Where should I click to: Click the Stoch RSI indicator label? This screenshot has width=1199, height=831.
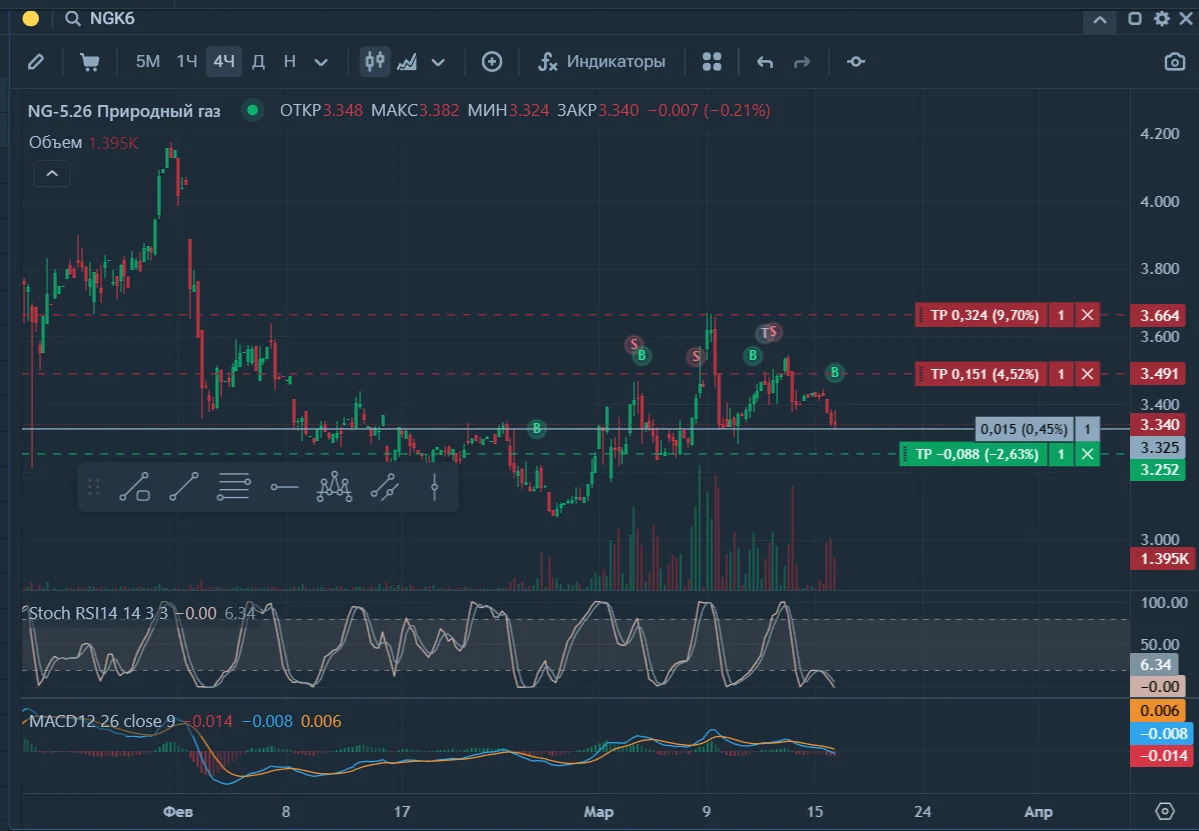98,613
